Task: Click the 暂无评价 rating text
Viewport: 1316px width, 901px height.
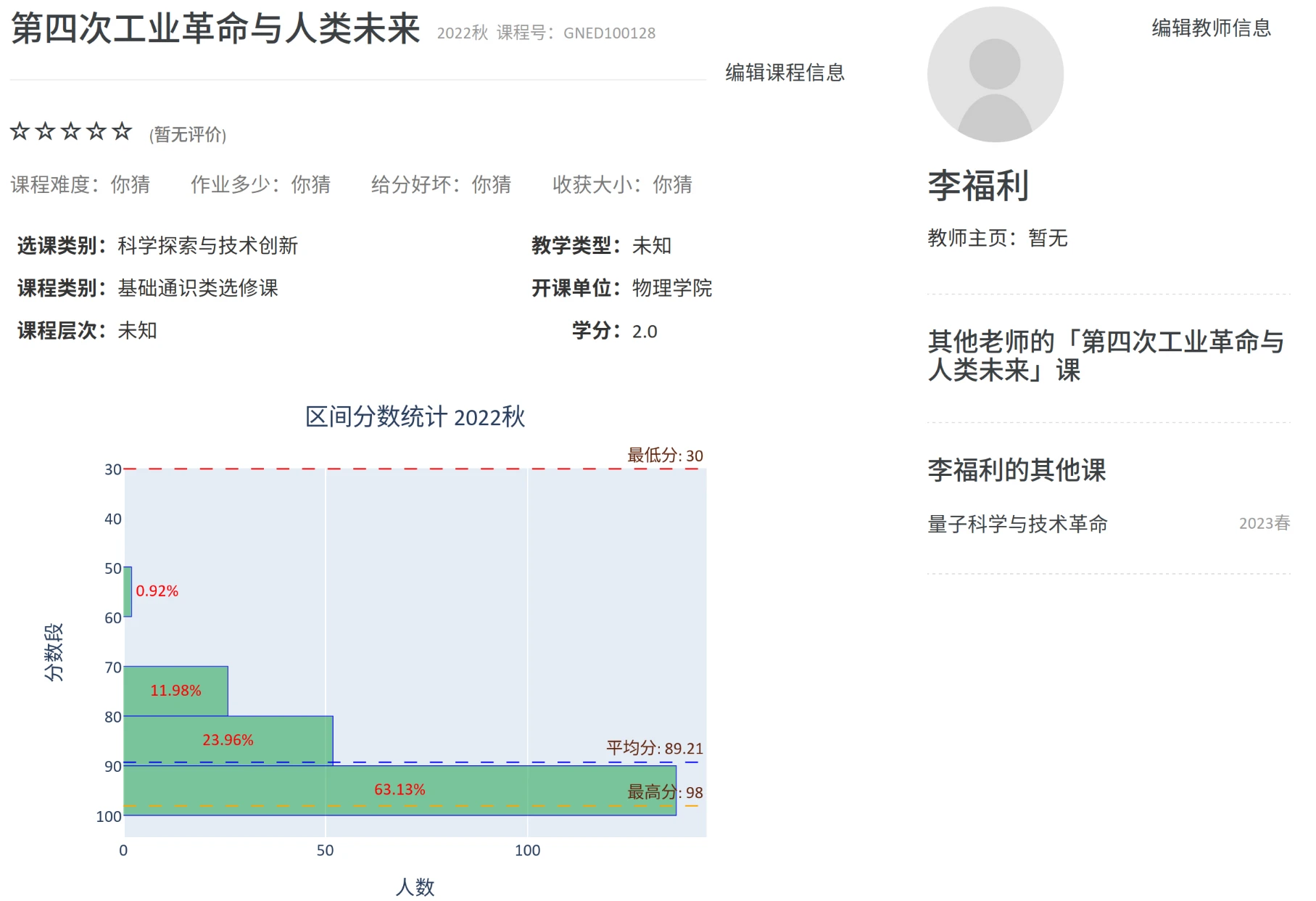Action: tap(188, 135)
